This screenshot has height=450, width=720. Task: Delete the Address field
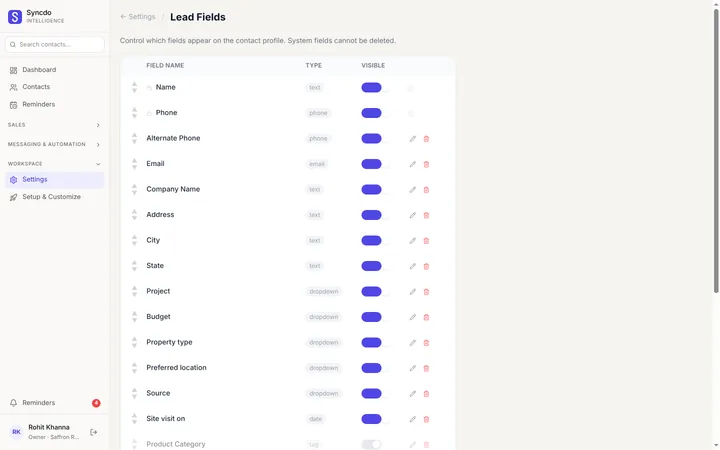click(426, 215)
